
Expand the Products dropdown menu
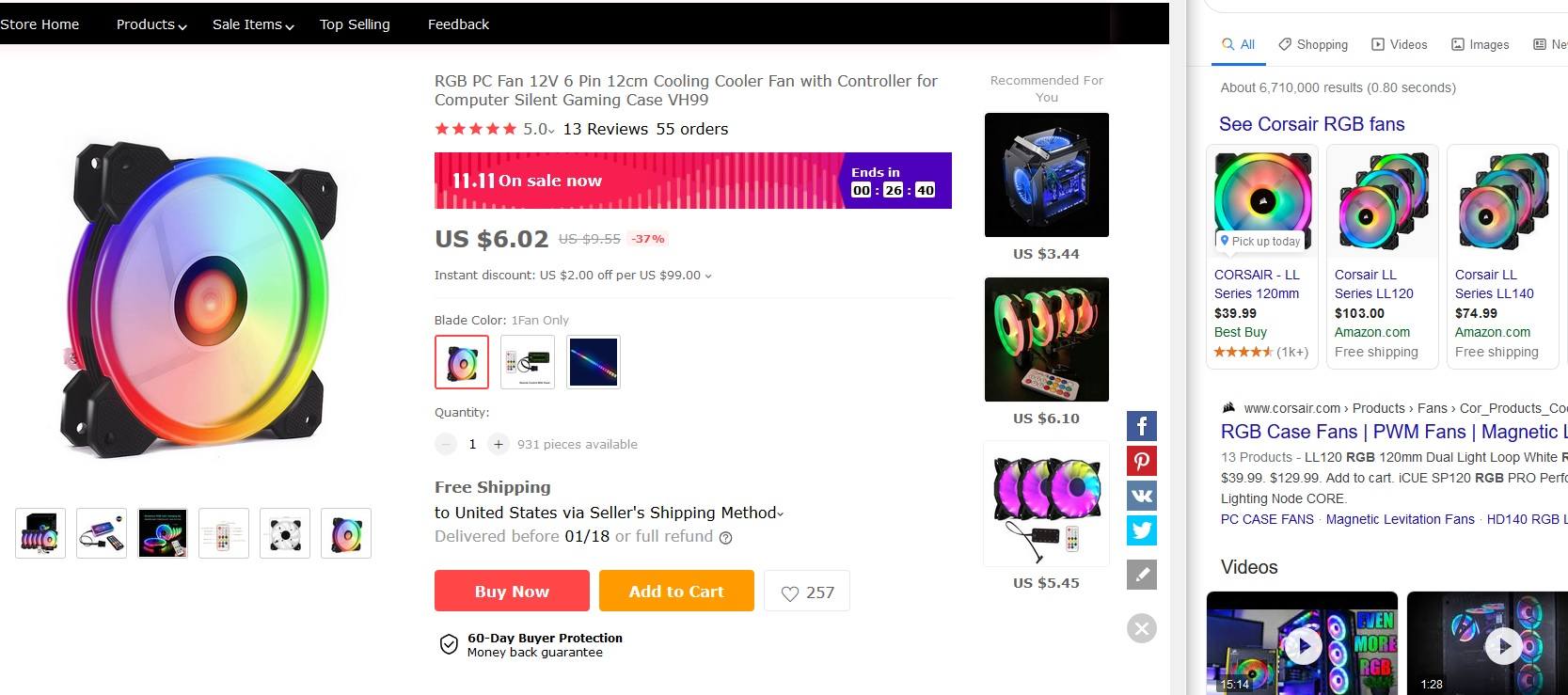click(x=151, y=24)
